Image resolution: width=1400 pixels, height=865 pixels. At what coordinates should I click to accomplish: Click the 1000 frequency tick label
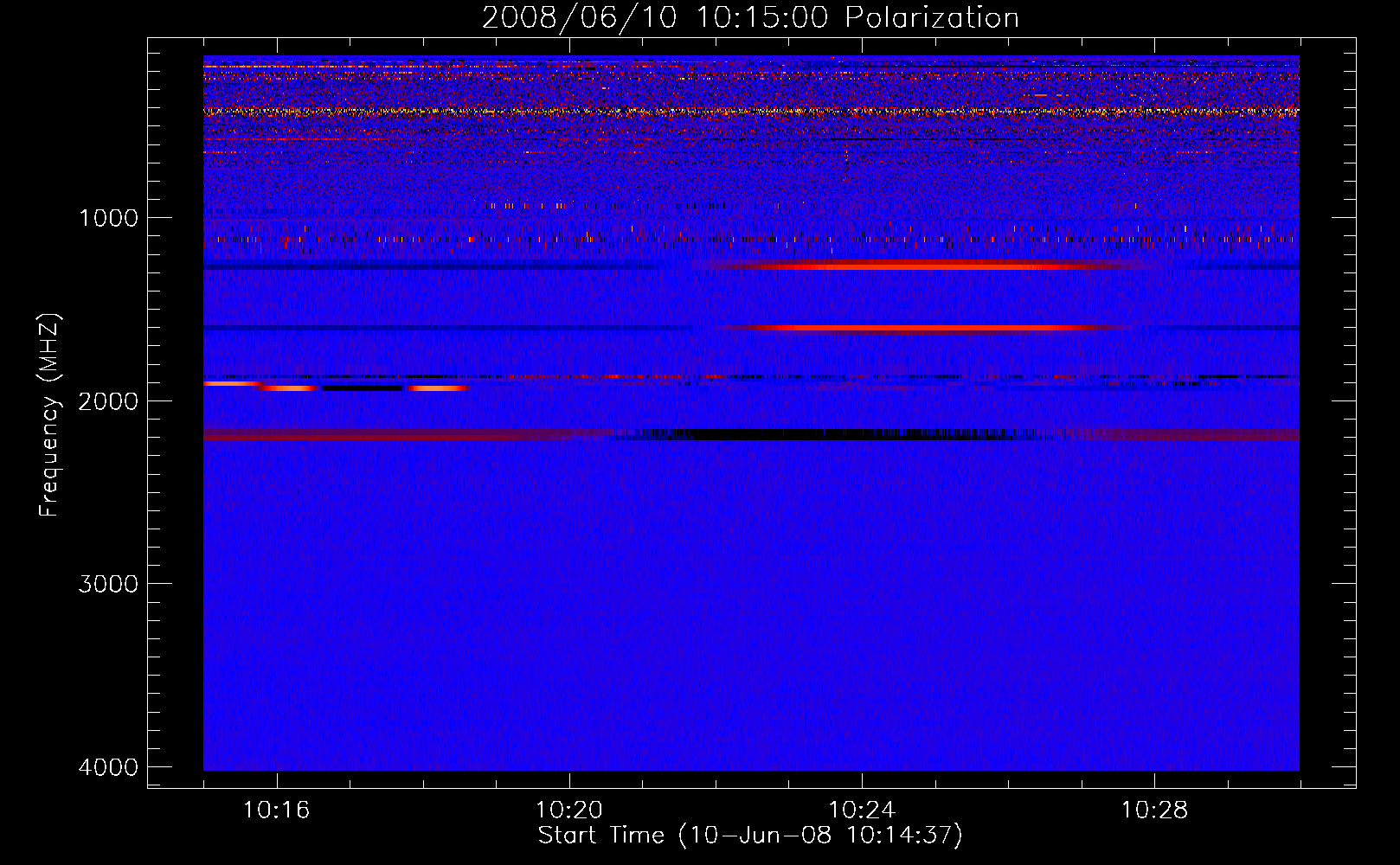pos(108,217)
